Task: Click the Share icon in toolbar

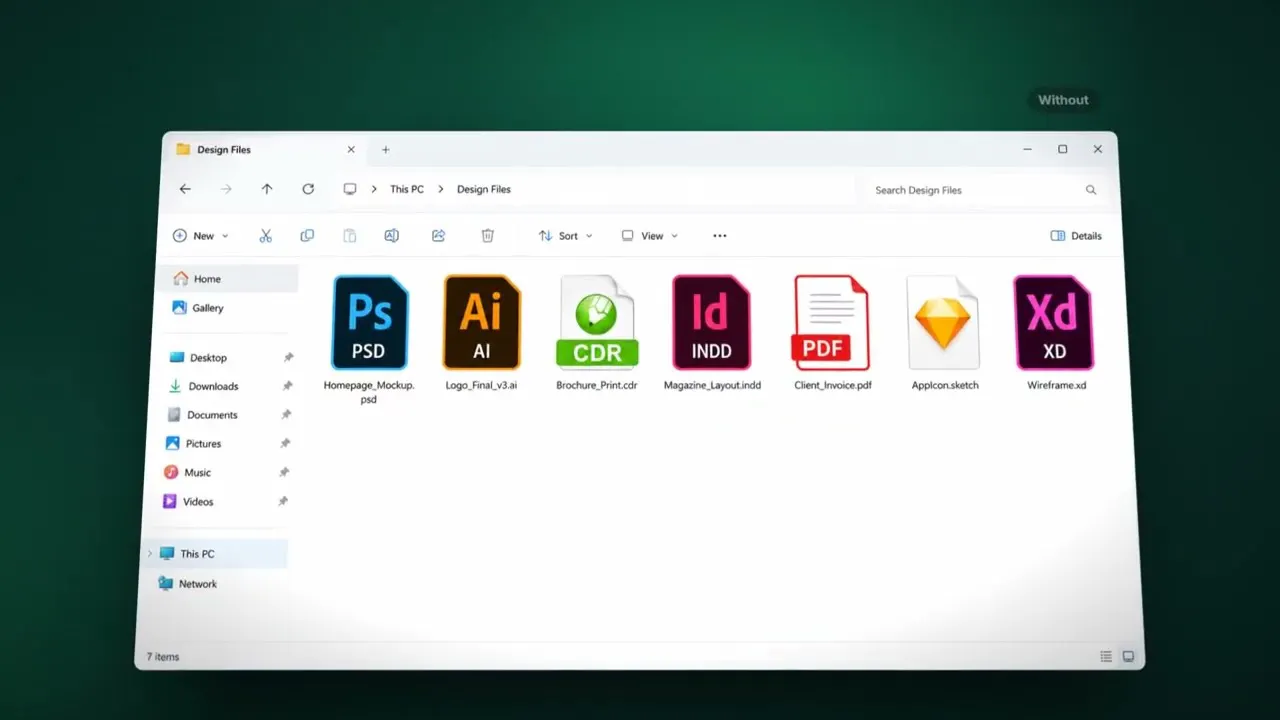Action: coord(438,236)
